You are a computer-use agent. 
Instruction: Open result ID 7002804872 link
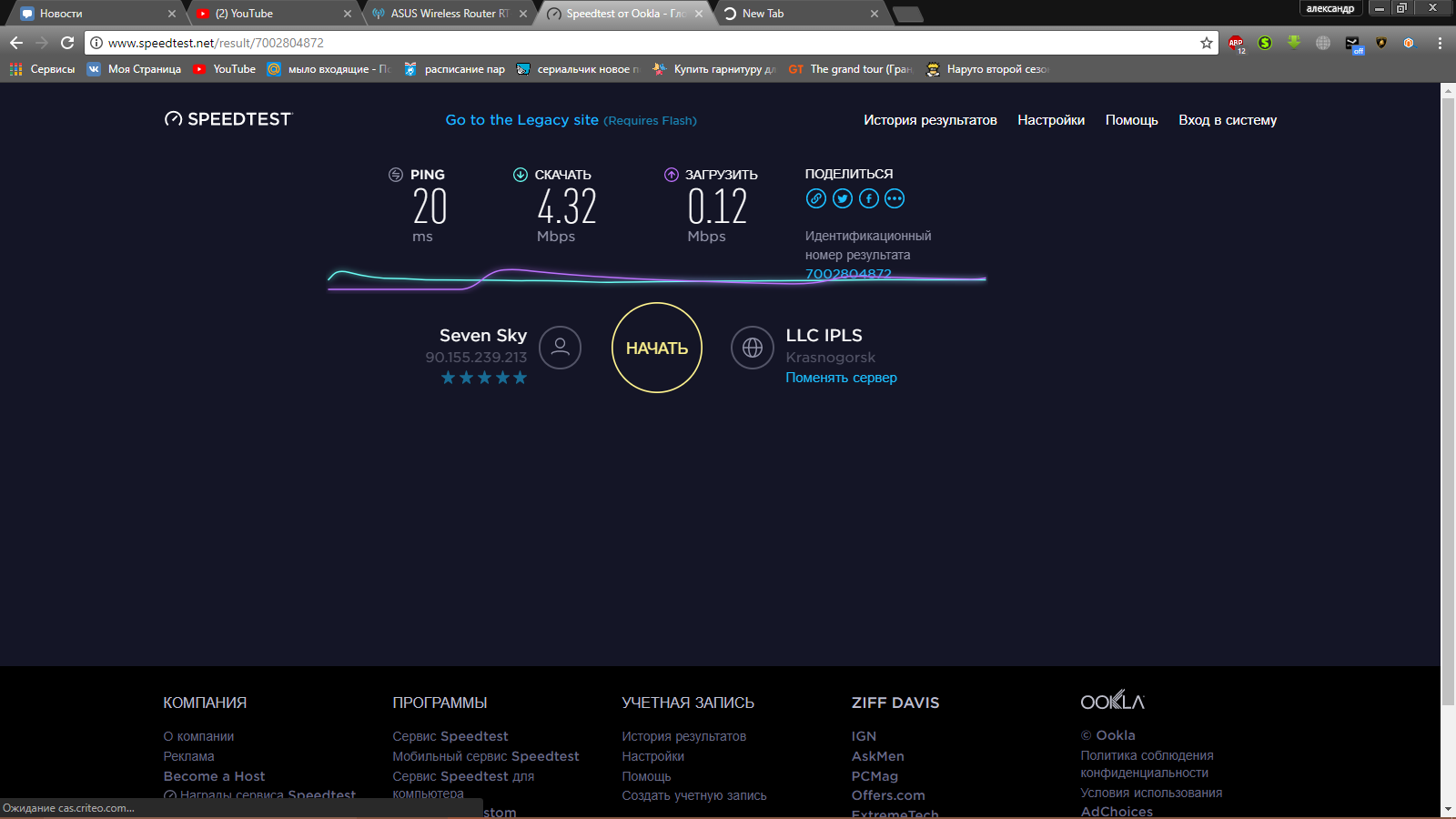pos(848,273)
